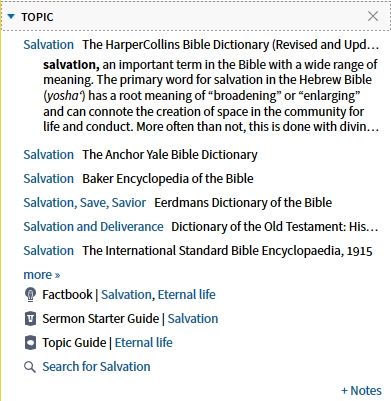Open Salvation in Baker Encyclopedia
This screenshot has width=391, height=401.
(49, 179)
